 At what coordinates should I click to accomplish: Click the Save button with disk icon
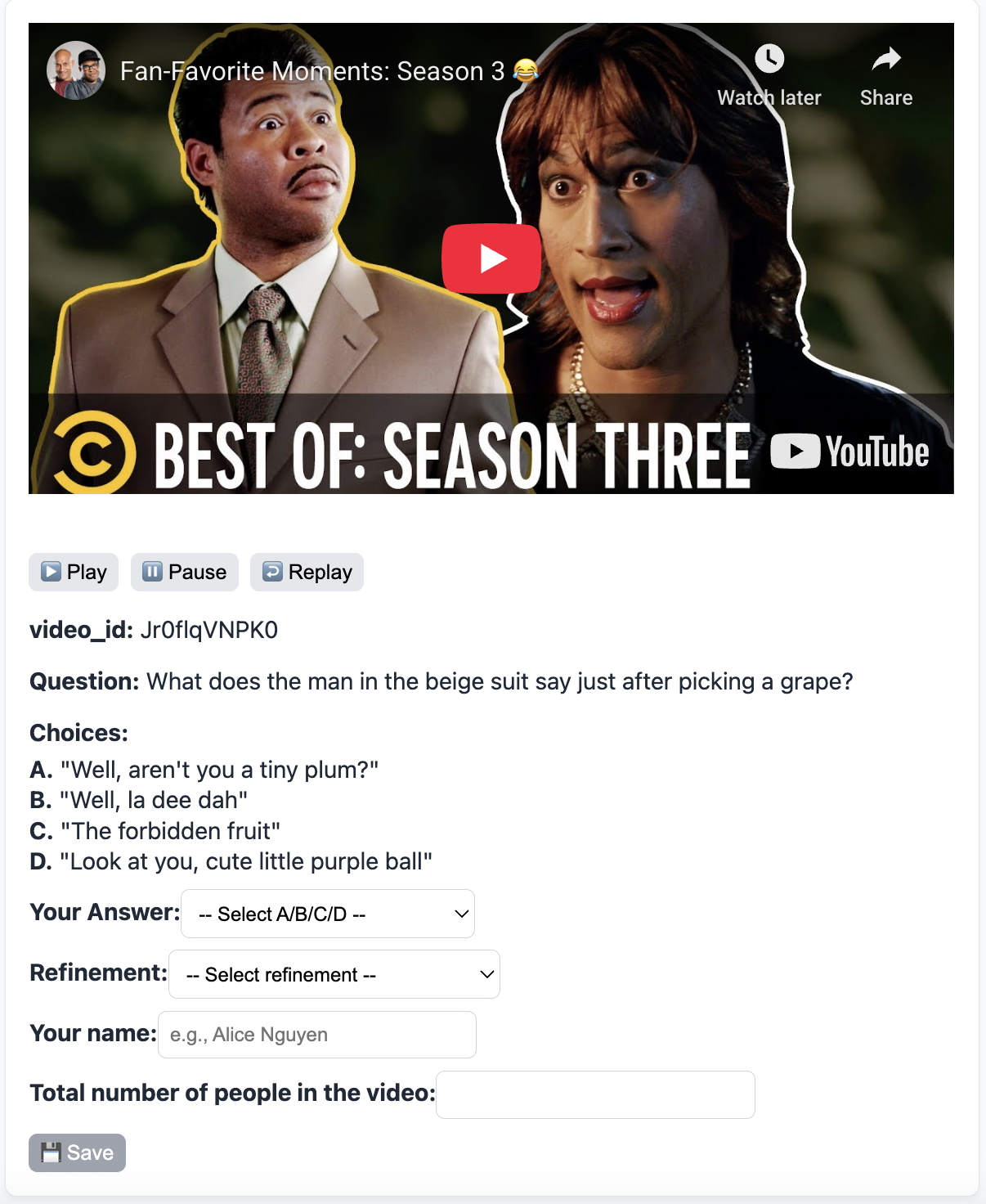[77, 1152]
